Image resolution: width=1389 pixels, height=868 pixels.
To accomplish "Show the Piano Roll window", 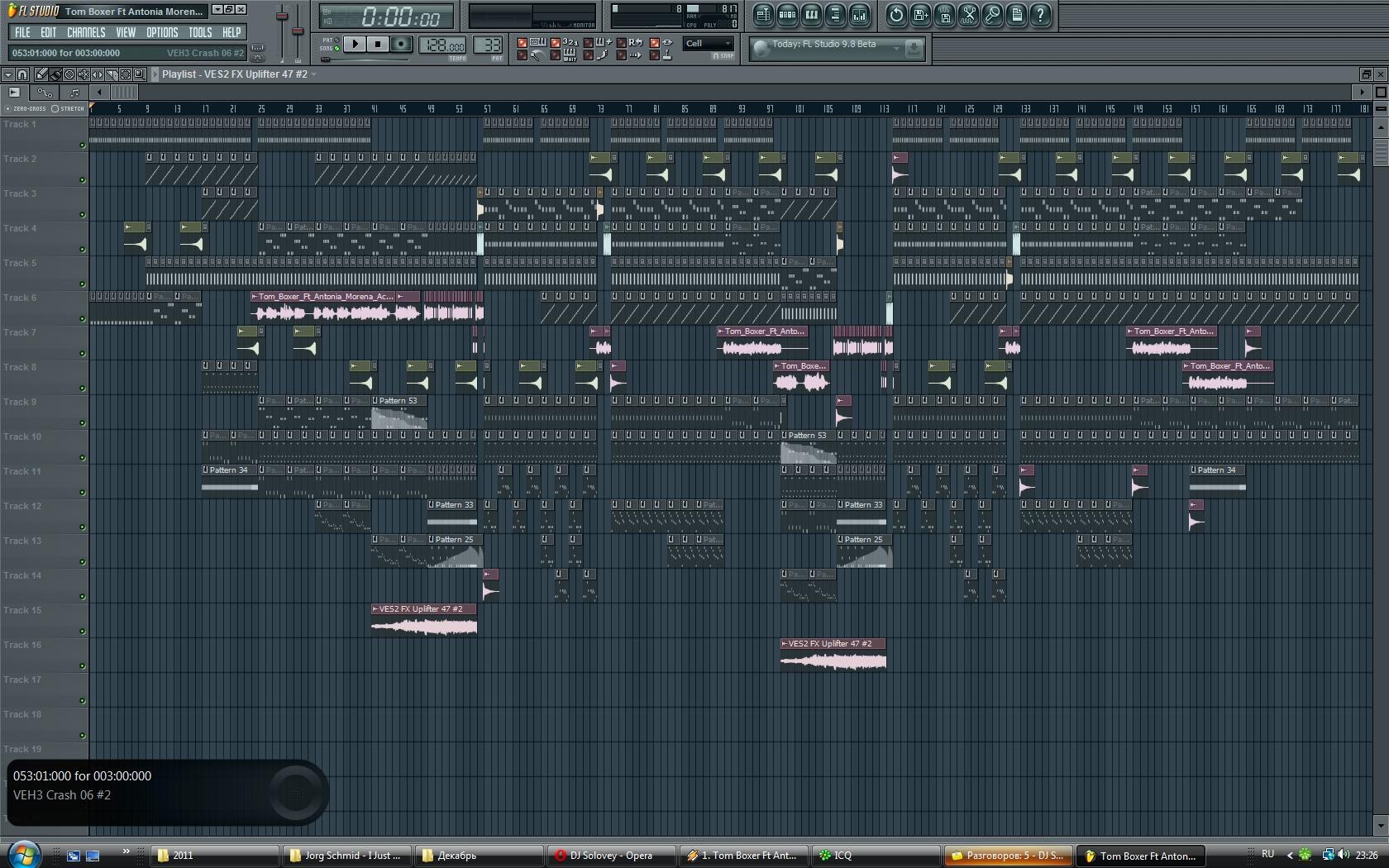I will click(811, 14).
